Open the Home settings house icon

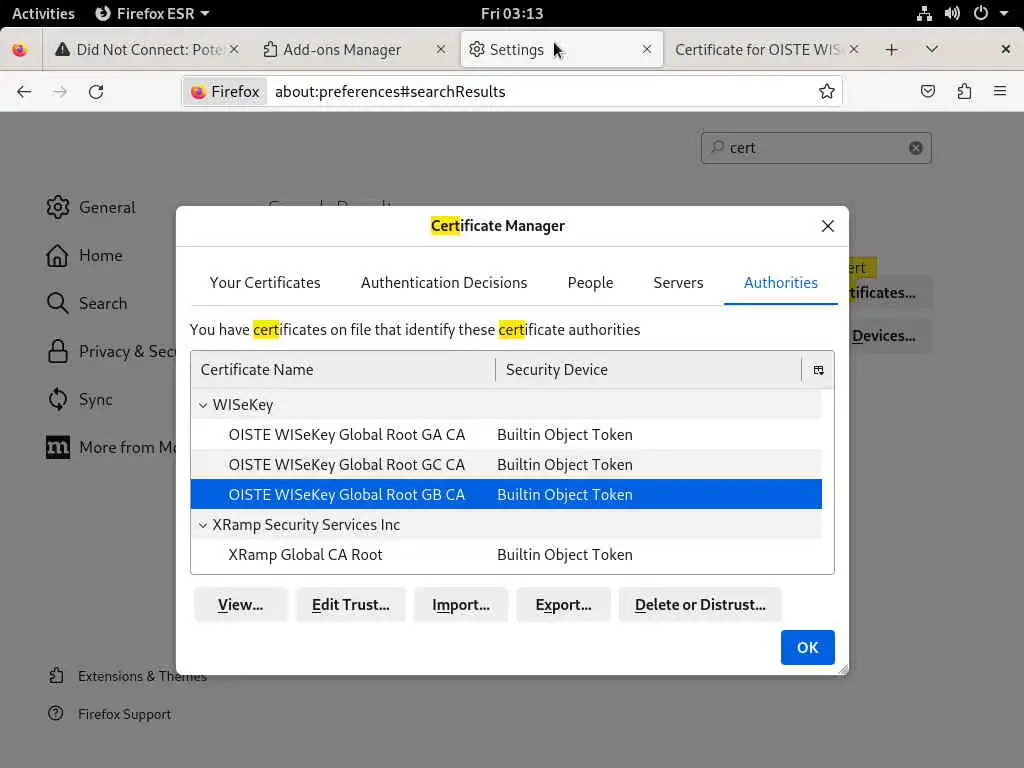pos(57,255)
